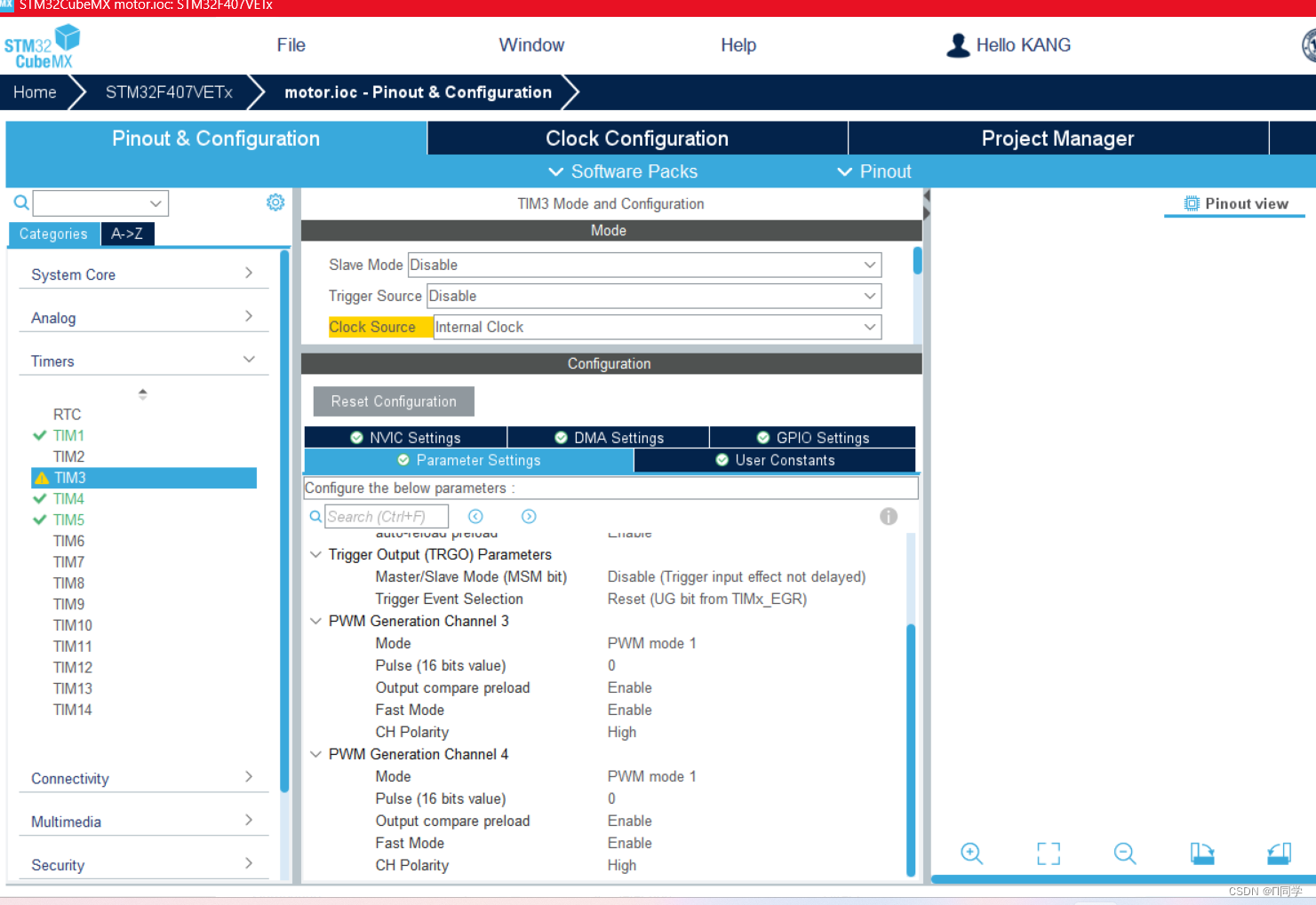Click the categories panel vertical scrollbar
The width and height of the screenshot is (1316, 905).
pyautogui.click(x=284, y=520)
